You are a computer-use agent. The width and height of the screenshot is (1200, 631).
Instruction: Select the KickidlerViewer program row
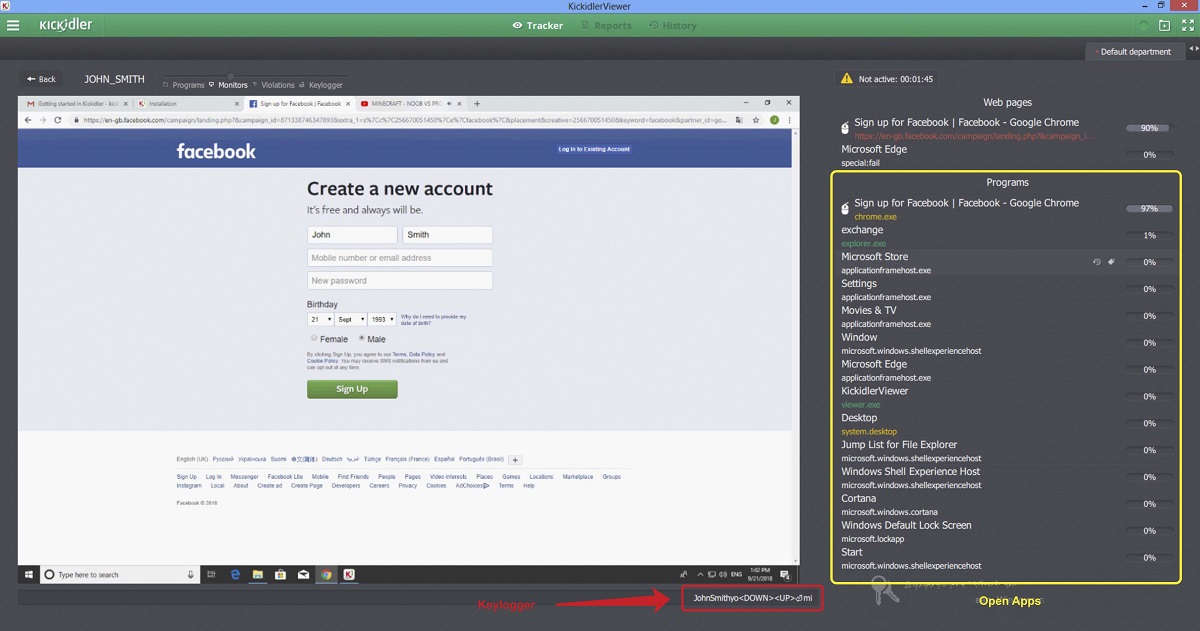[x=1007, y=397]
